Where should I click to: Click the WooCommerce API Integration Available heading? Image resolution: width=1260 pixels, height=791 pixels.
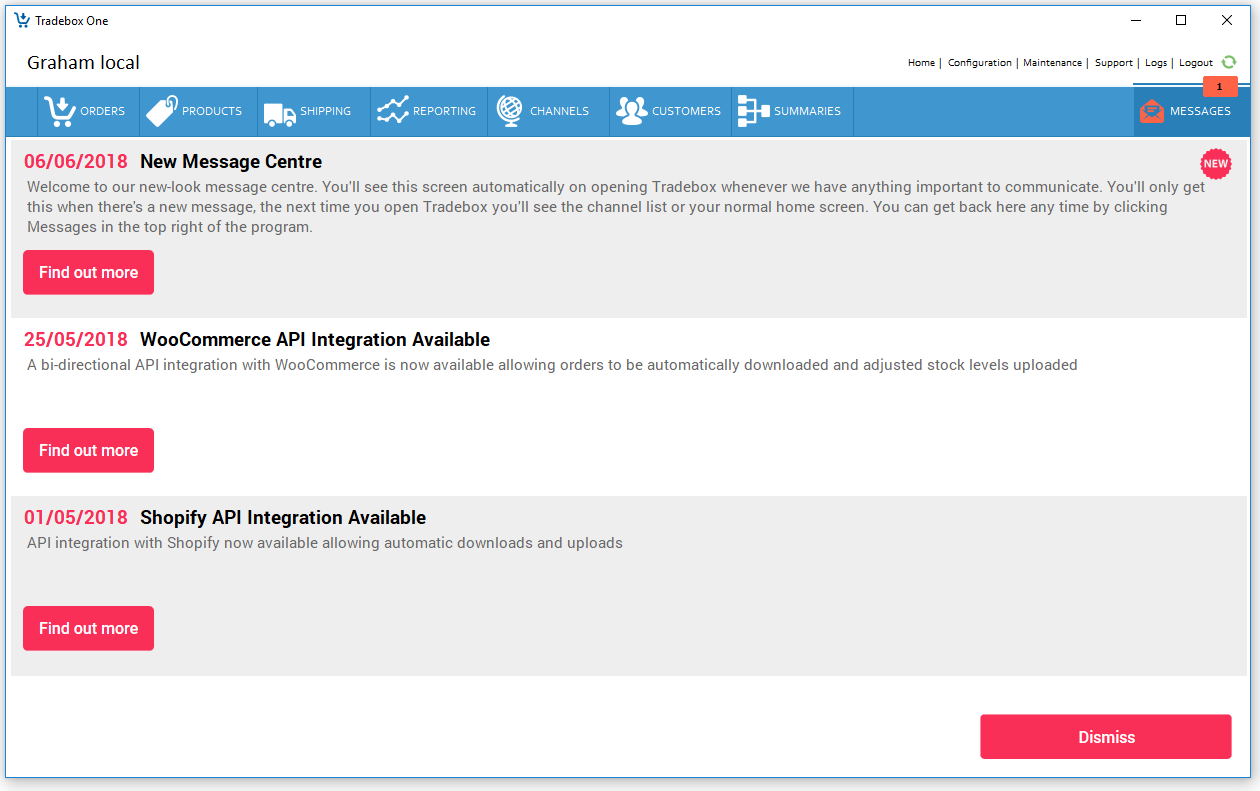tap(315, 340)
